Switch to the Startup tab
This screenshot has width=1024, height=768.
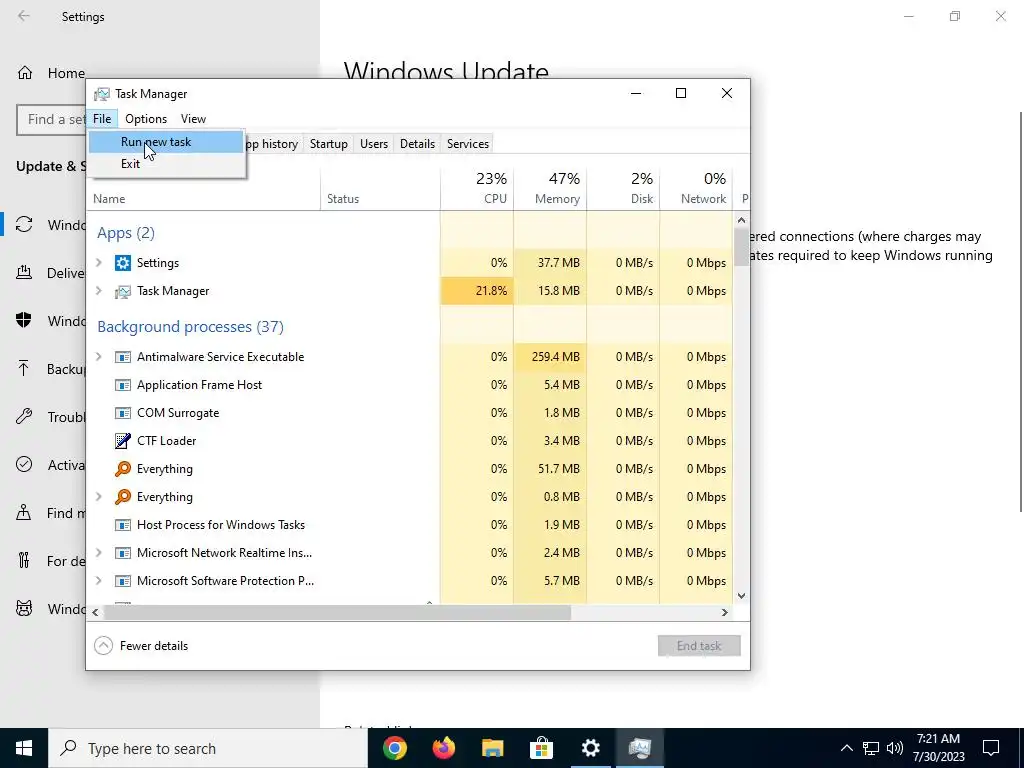[328, 144]
